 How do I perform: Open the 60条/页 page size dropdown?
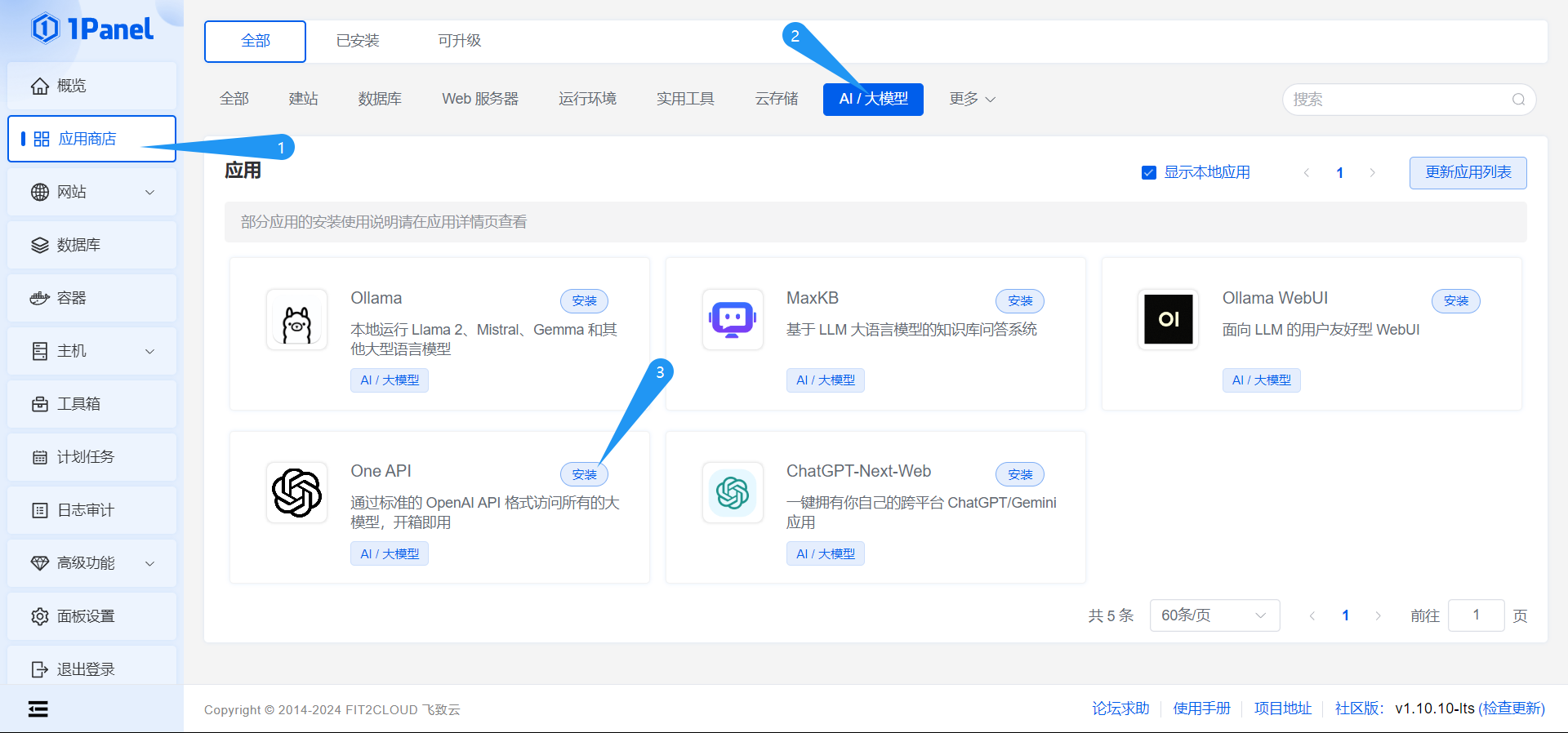[1214, 615]
